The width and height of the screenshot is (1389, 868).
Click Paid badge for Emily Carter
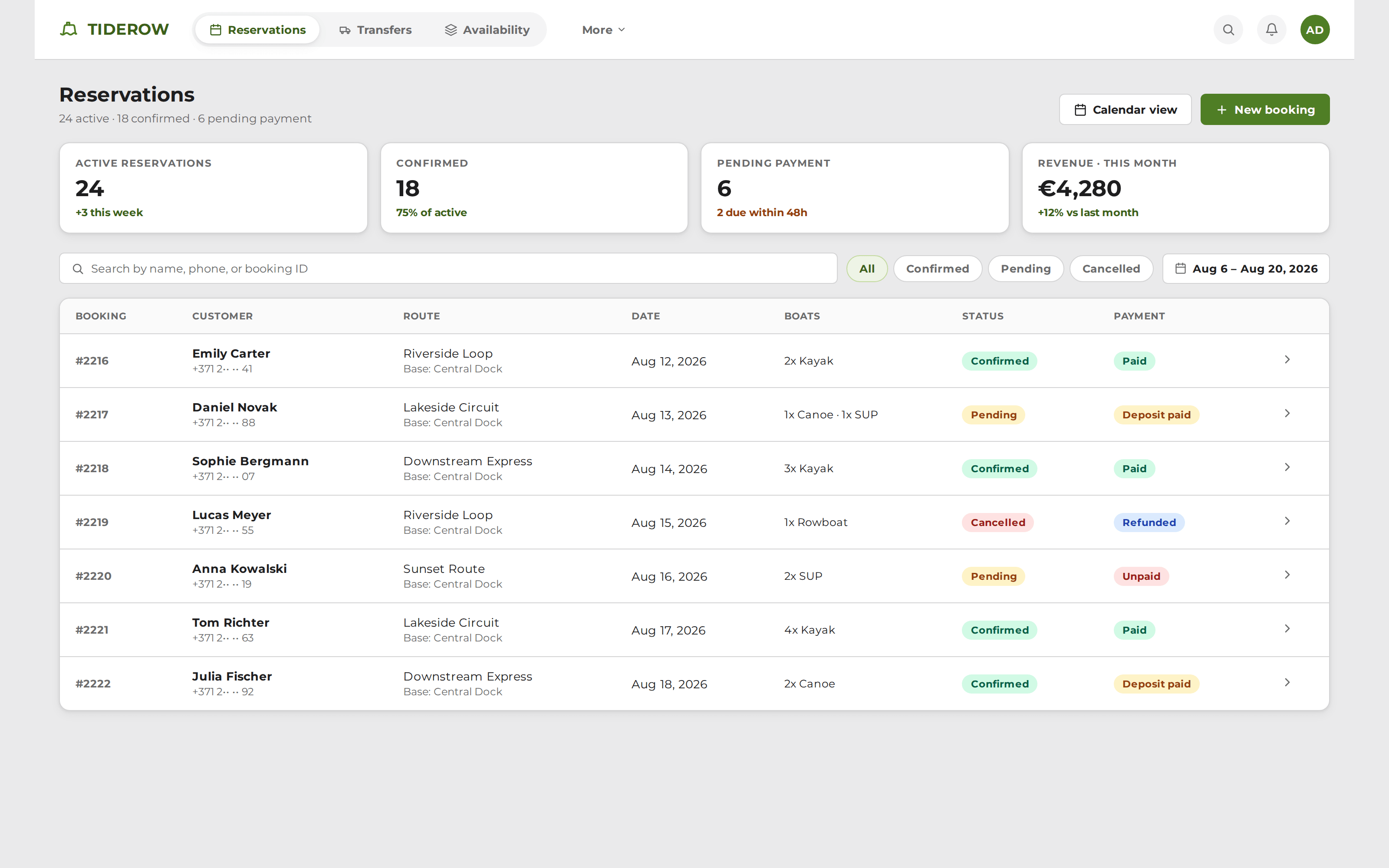click(x=1134, y=361)
